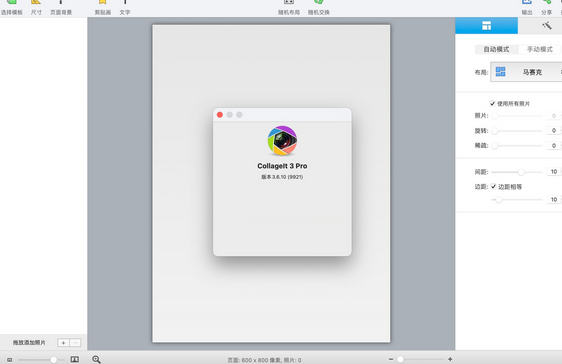Click the 输出 export button

click(527, 8)
